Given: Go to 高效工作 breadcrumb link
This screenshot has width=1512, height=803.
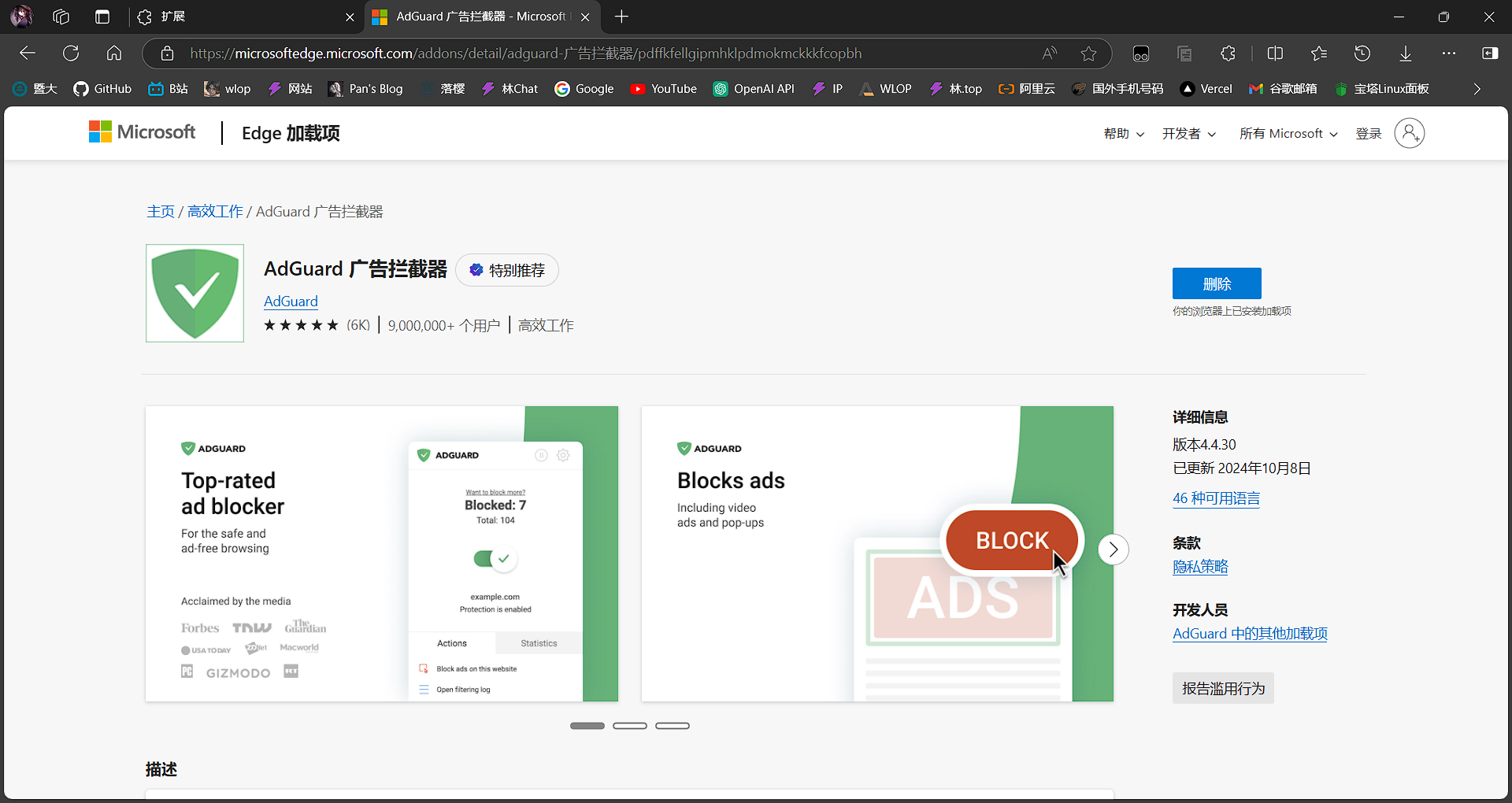Looking at the screenshot, I should tap(215, 212).
